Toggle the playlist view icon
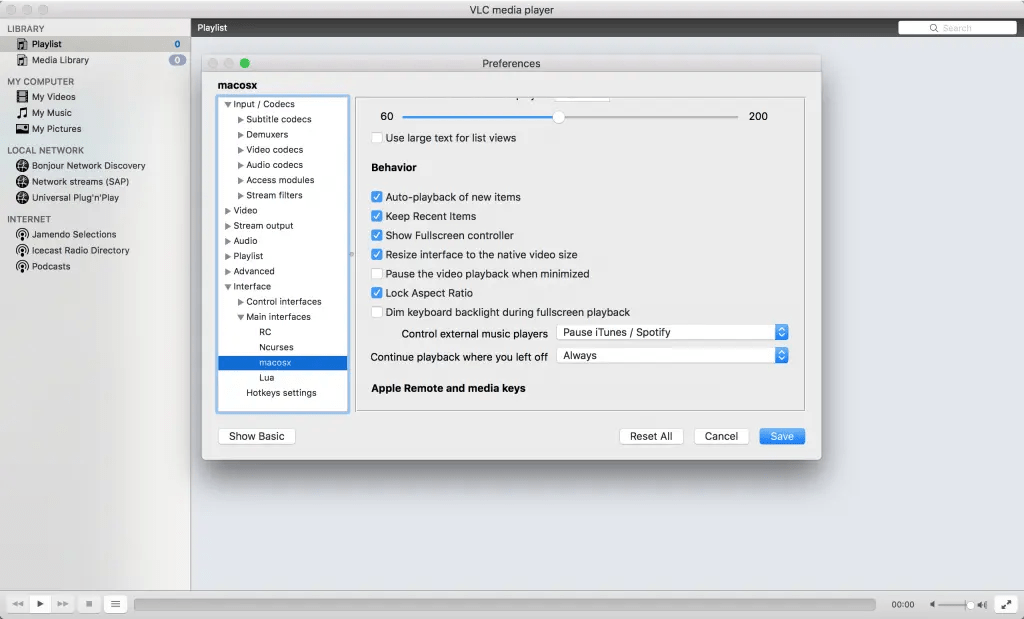 pos(115,603)
